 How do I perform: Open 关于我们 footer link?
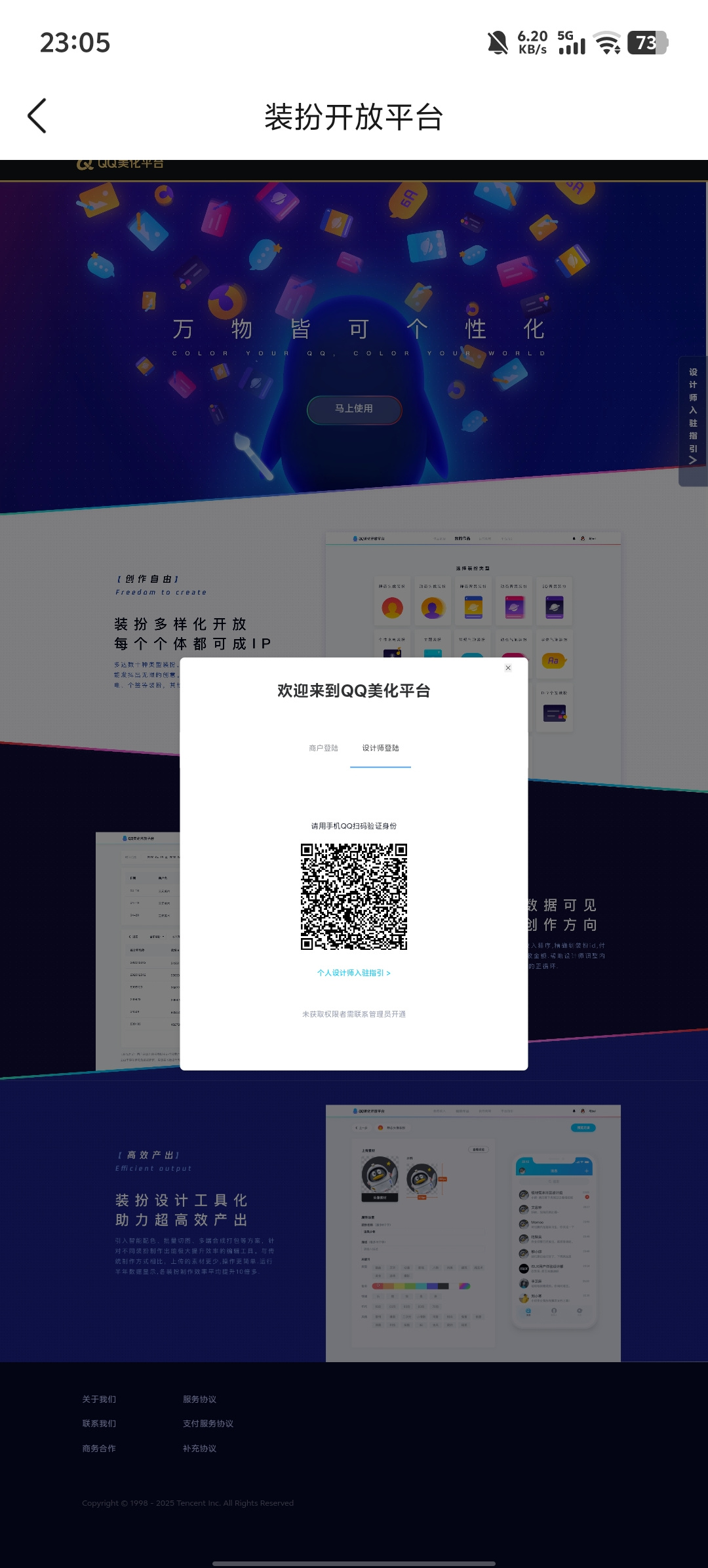(99, 1400)
